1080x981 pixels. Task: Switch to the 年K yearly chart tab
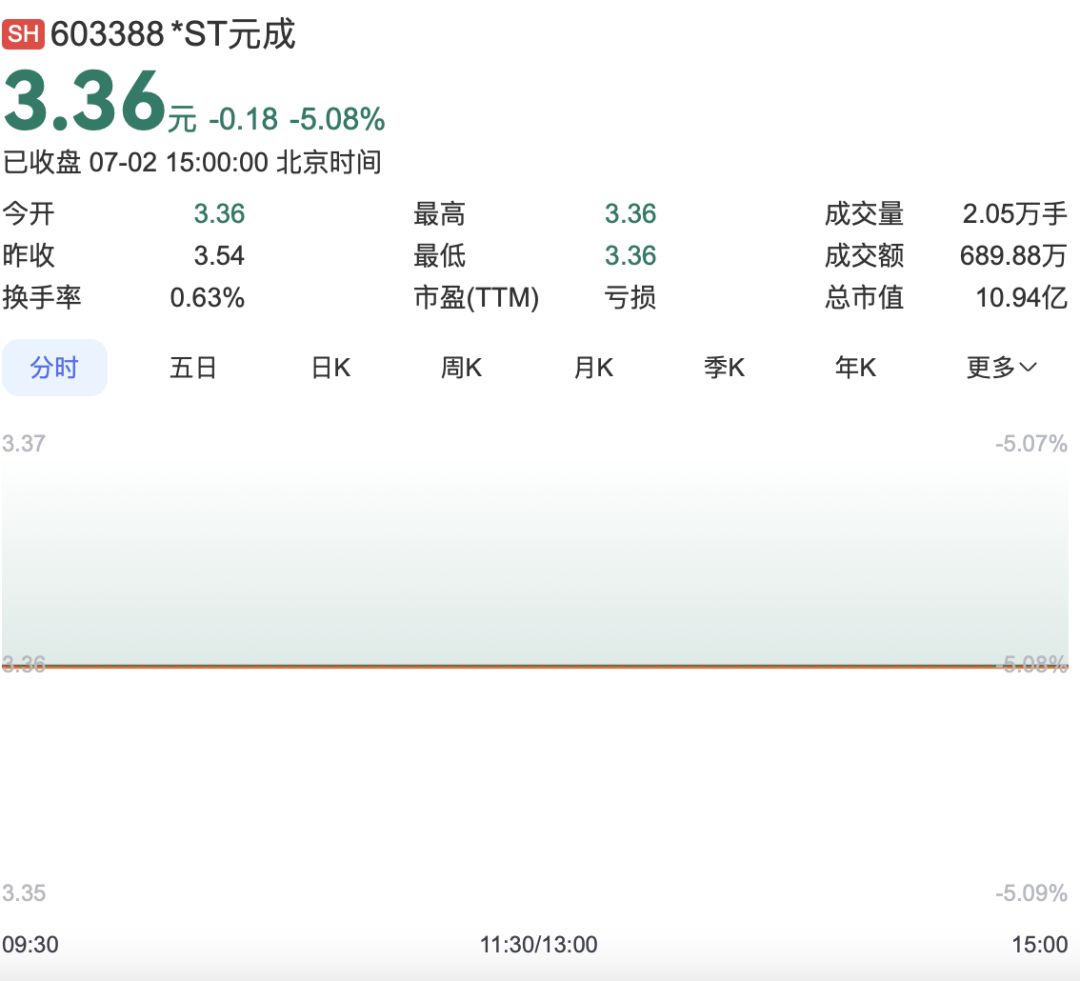coord(856,368)
